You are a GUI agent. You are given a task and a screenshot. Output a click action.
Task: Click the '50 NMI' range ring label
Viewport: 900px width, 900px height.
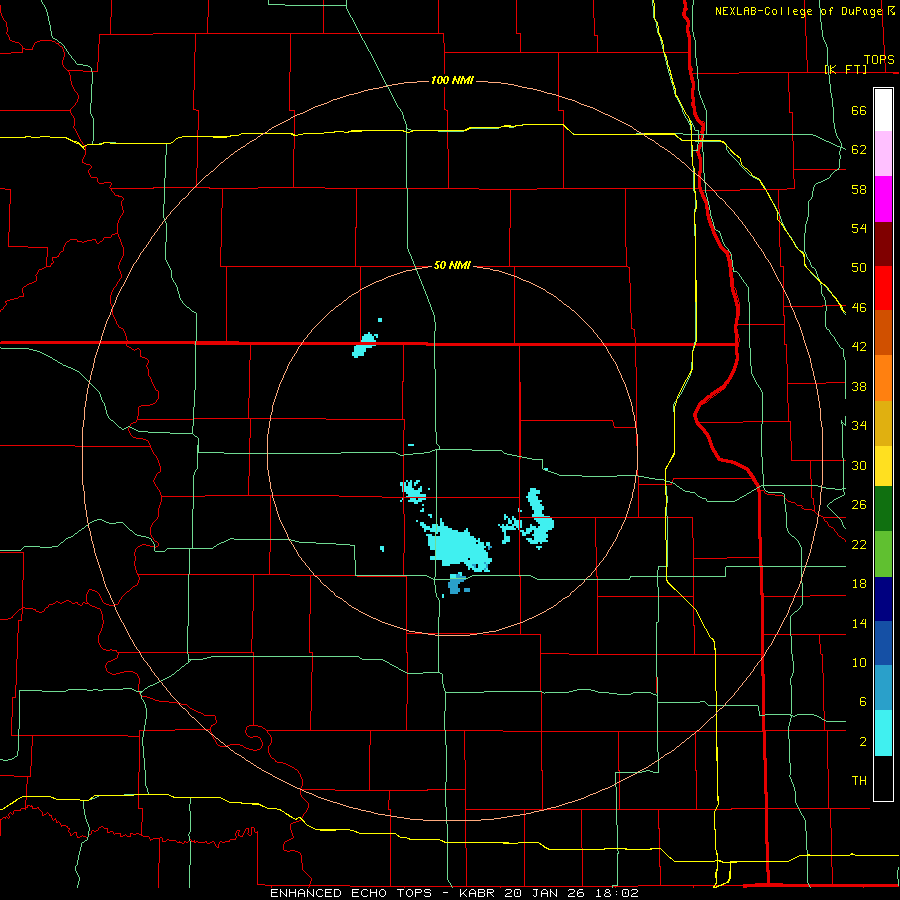[452, 265]
